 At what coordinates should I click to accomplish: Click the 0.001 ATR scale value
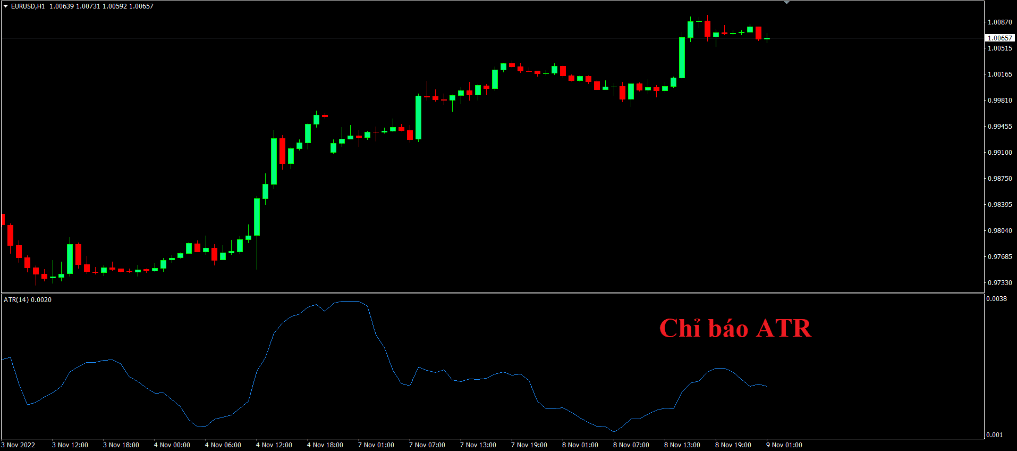pyautogui.click(x=994, y=434)
